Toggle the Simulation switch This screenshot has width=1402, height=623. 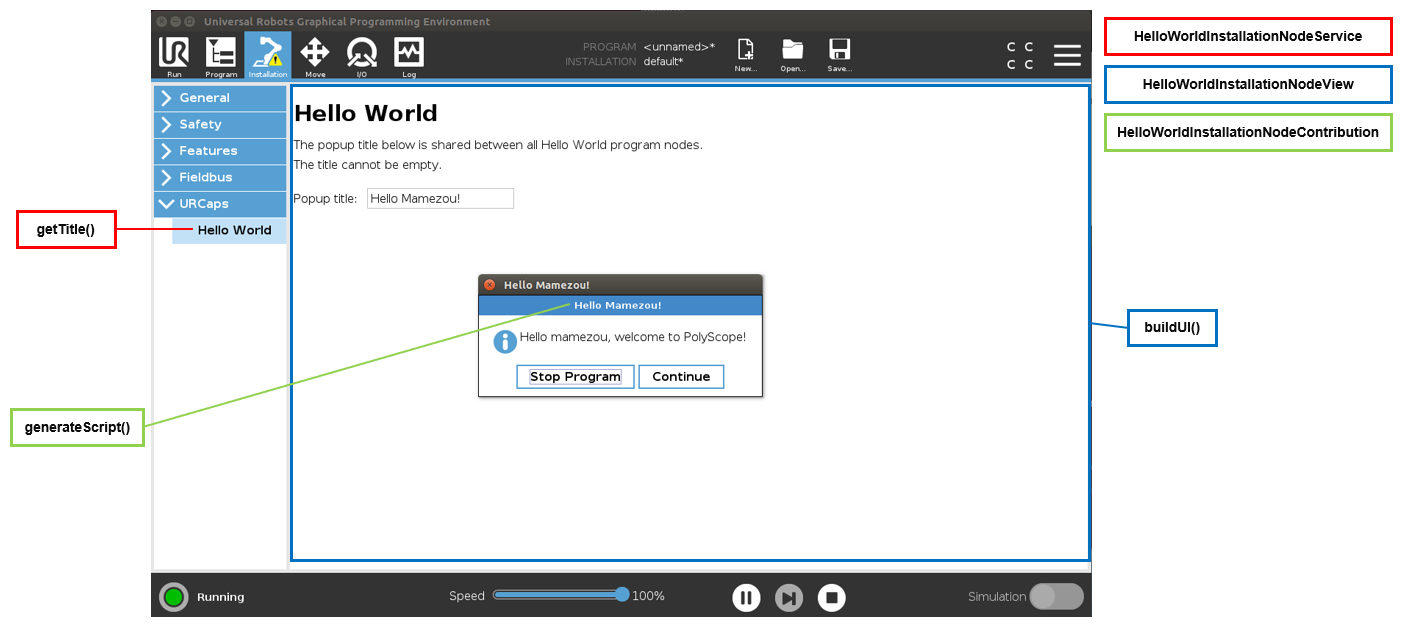click(x=1056, y=596)
